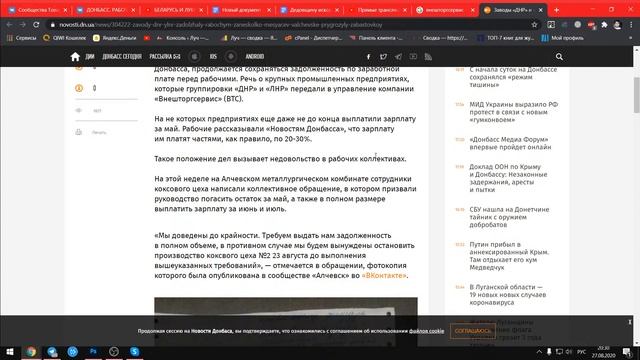Open the Сервисы bookmarks apps button

click(x=21, y=38)
